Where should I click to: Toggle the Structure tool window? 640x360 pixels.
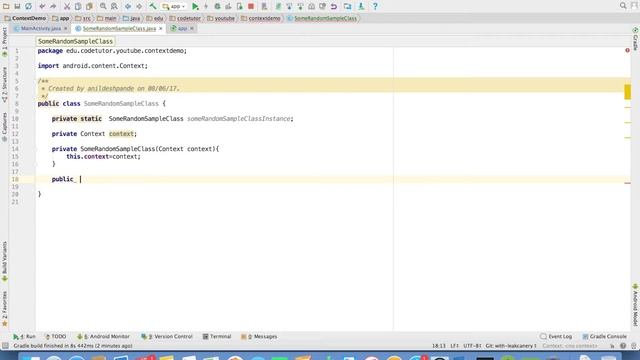pos(4,84)
